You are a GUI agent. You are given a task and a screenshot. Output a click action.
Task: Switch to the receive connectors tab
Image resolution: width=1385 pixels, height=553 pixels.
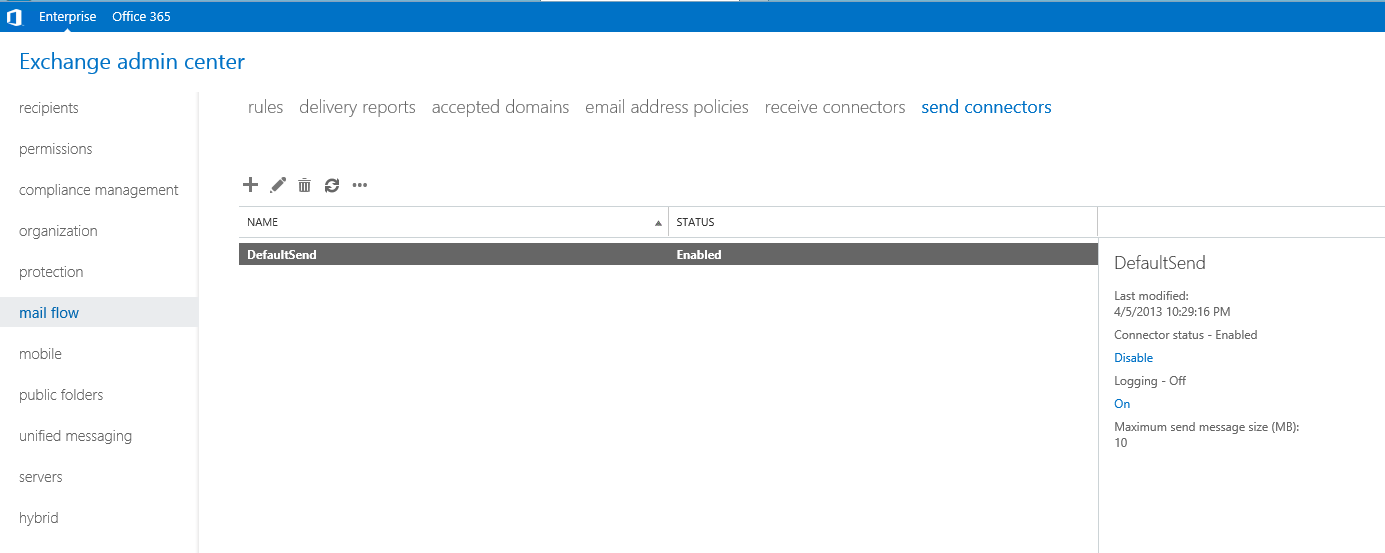[x=835, y=107]
